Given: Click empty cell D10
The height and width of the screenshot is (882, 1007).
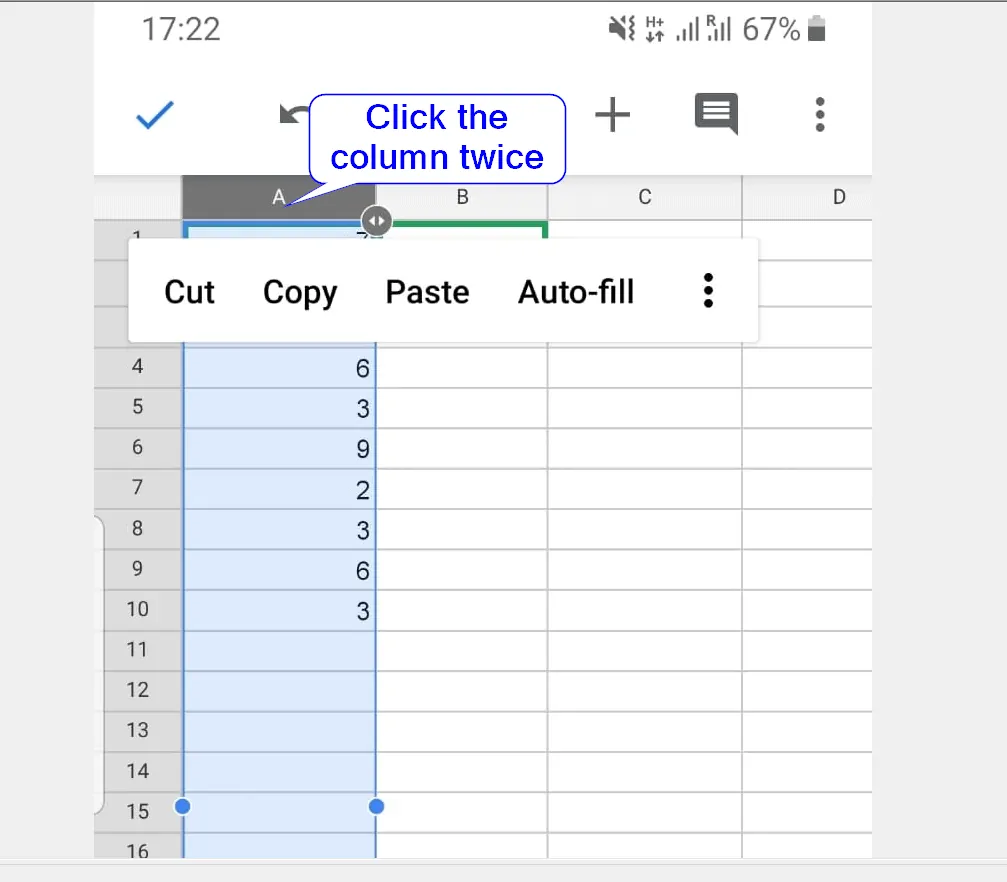Looking at the screenshot, I should click(807, 610).
